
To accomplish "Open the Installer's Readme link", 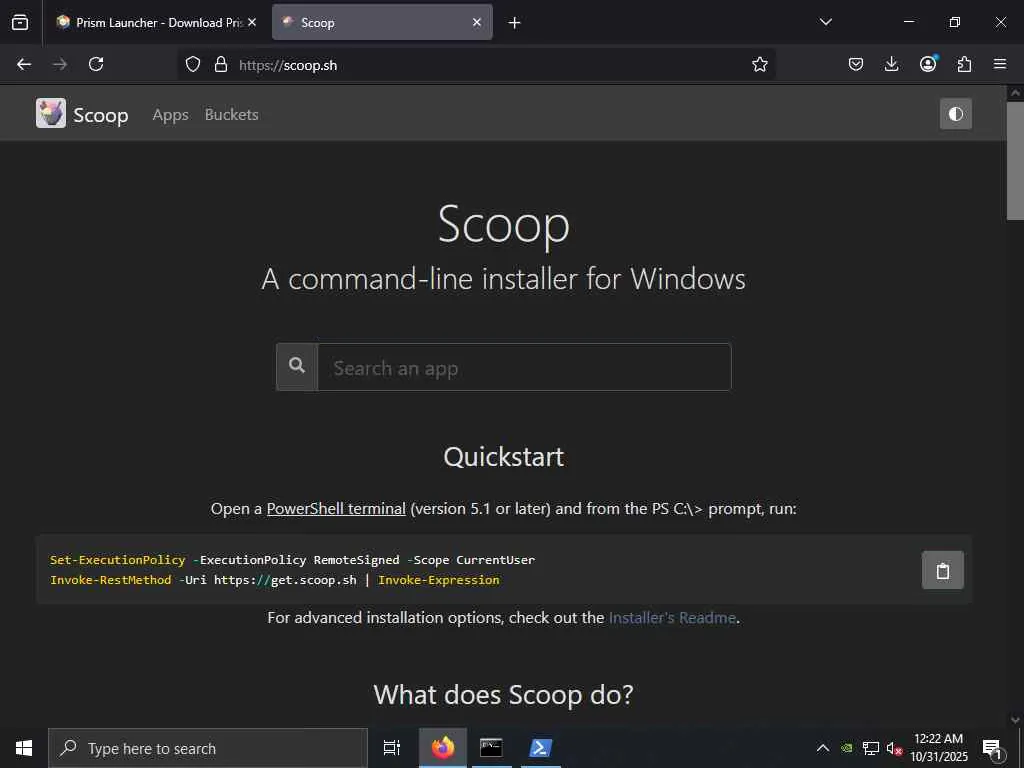I will (672, 618).
